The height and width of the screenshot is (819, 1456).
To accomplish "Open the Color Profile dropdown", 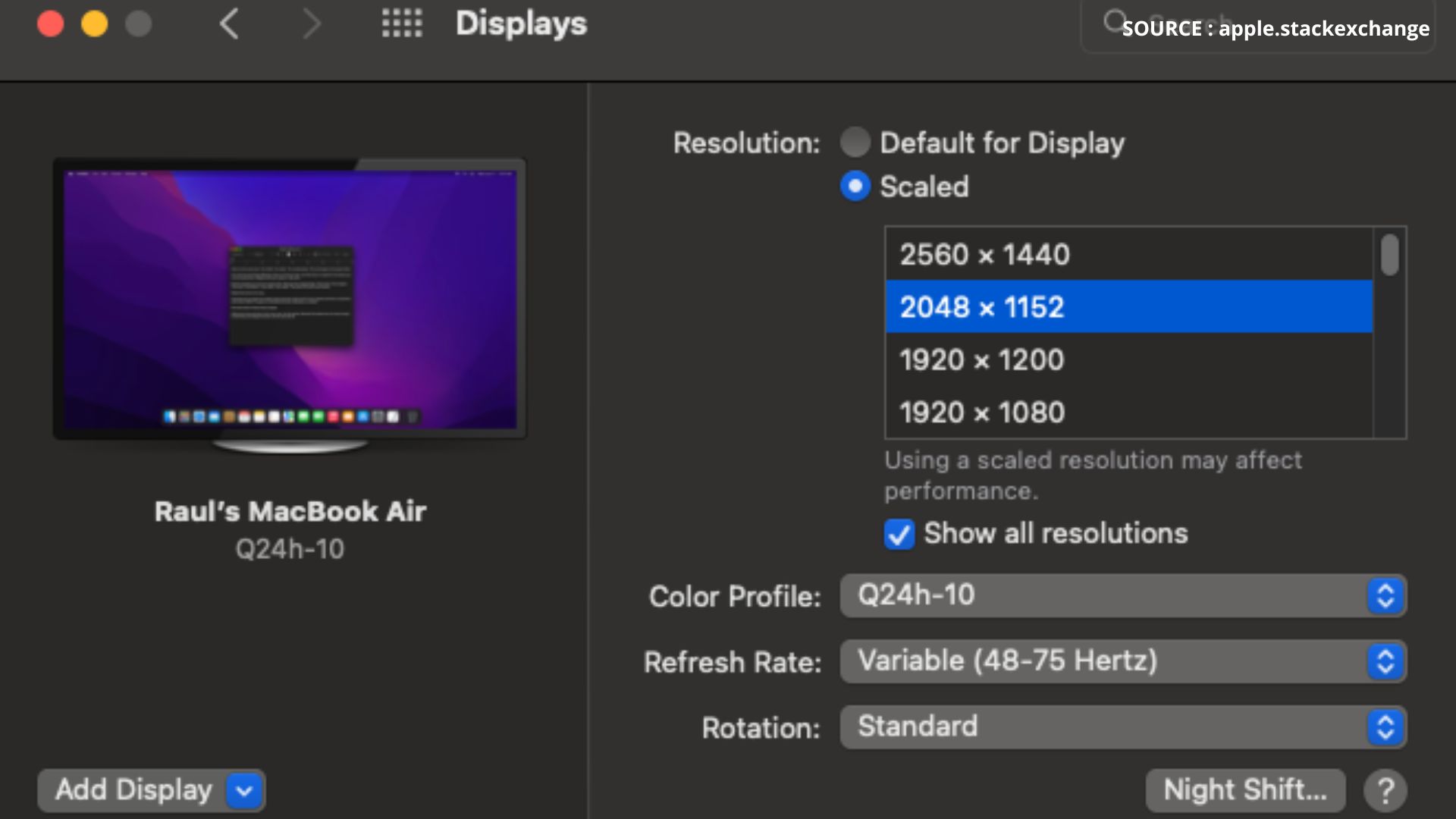I will 1123,595.
